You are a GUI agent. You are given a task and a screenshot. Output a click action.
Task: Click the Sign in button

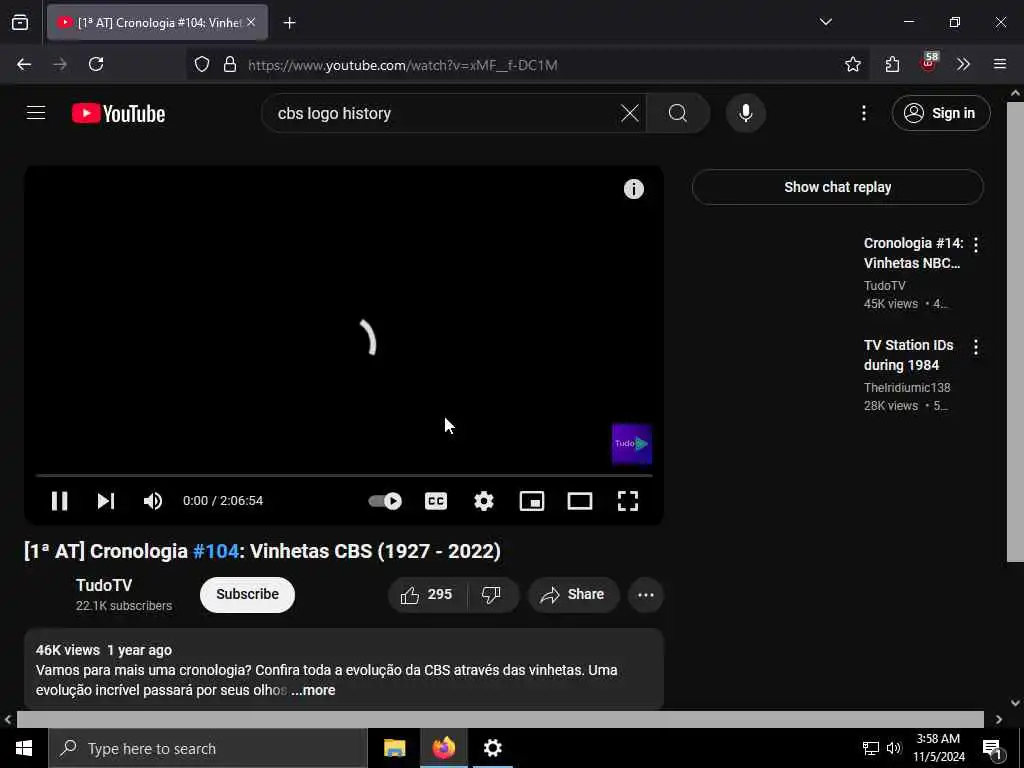[940, 113]
